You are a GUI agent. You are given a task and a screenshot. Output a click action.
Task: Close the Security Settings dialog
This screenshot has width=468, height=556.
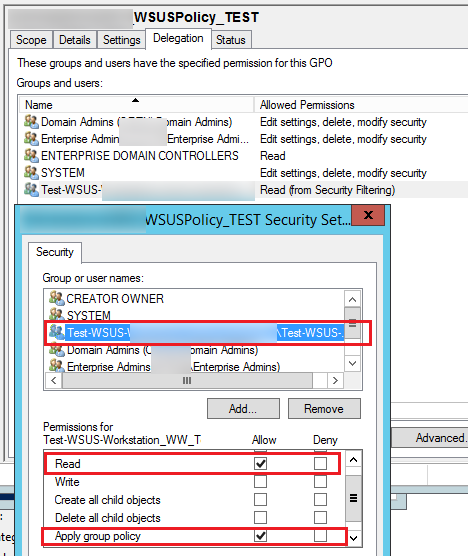(368, 215)
